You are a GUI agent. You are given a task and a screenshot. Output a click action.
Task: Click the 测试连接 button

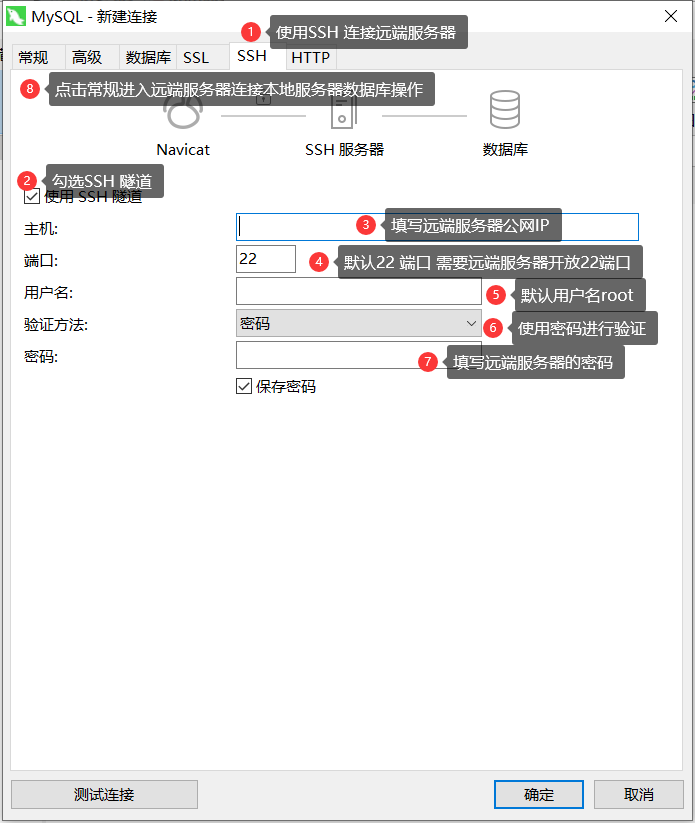pos(104,794)
